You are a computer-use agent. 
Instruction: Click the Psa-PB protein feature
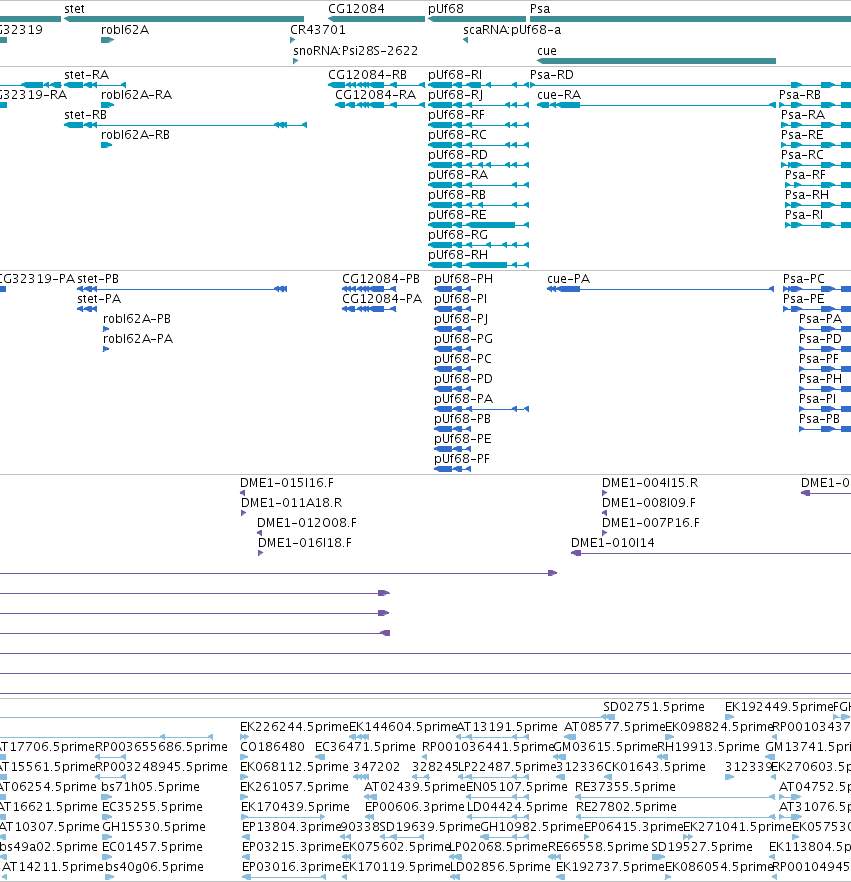click(825, 429)
